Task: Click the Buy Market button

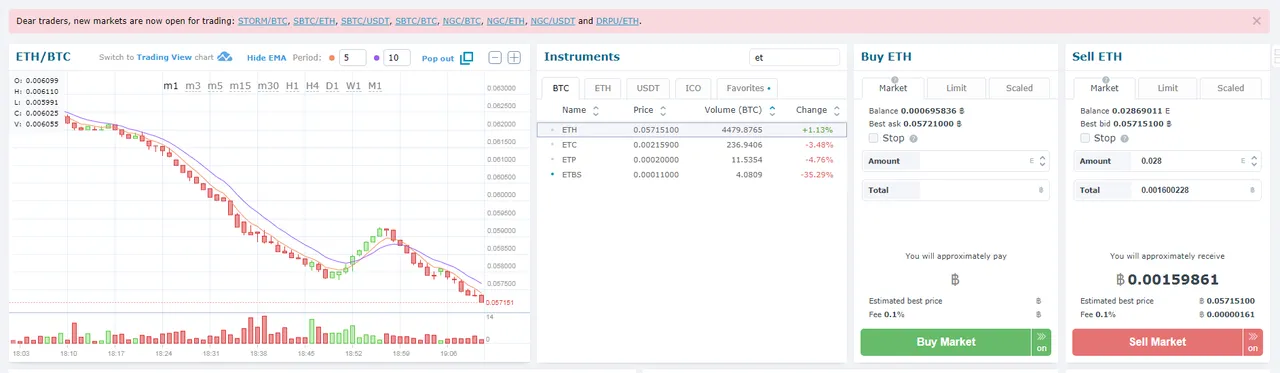Action: pos(946,342)
